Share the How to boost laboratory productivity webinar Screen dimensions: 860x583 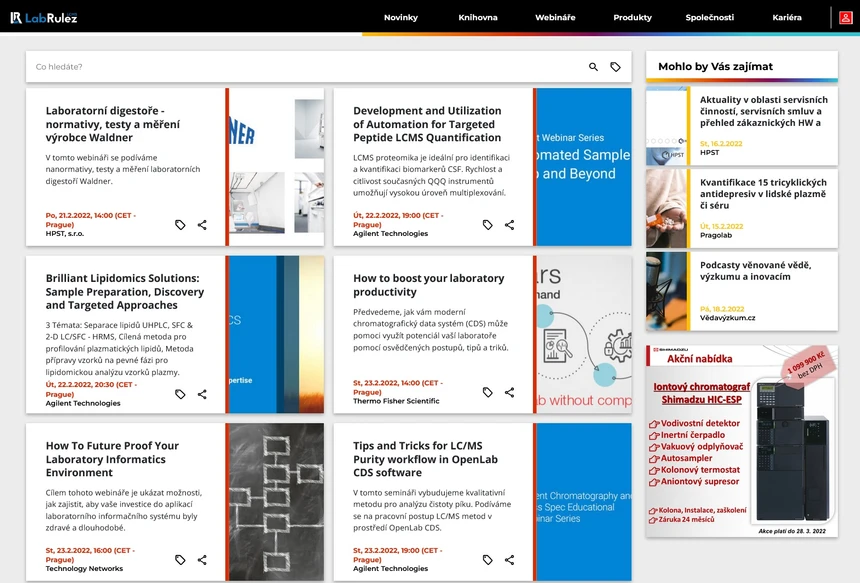(510, 392)
